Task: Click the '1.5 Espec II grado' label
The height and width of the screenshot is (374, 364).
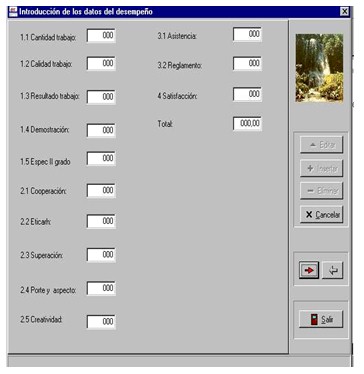Action: [45, 162]
